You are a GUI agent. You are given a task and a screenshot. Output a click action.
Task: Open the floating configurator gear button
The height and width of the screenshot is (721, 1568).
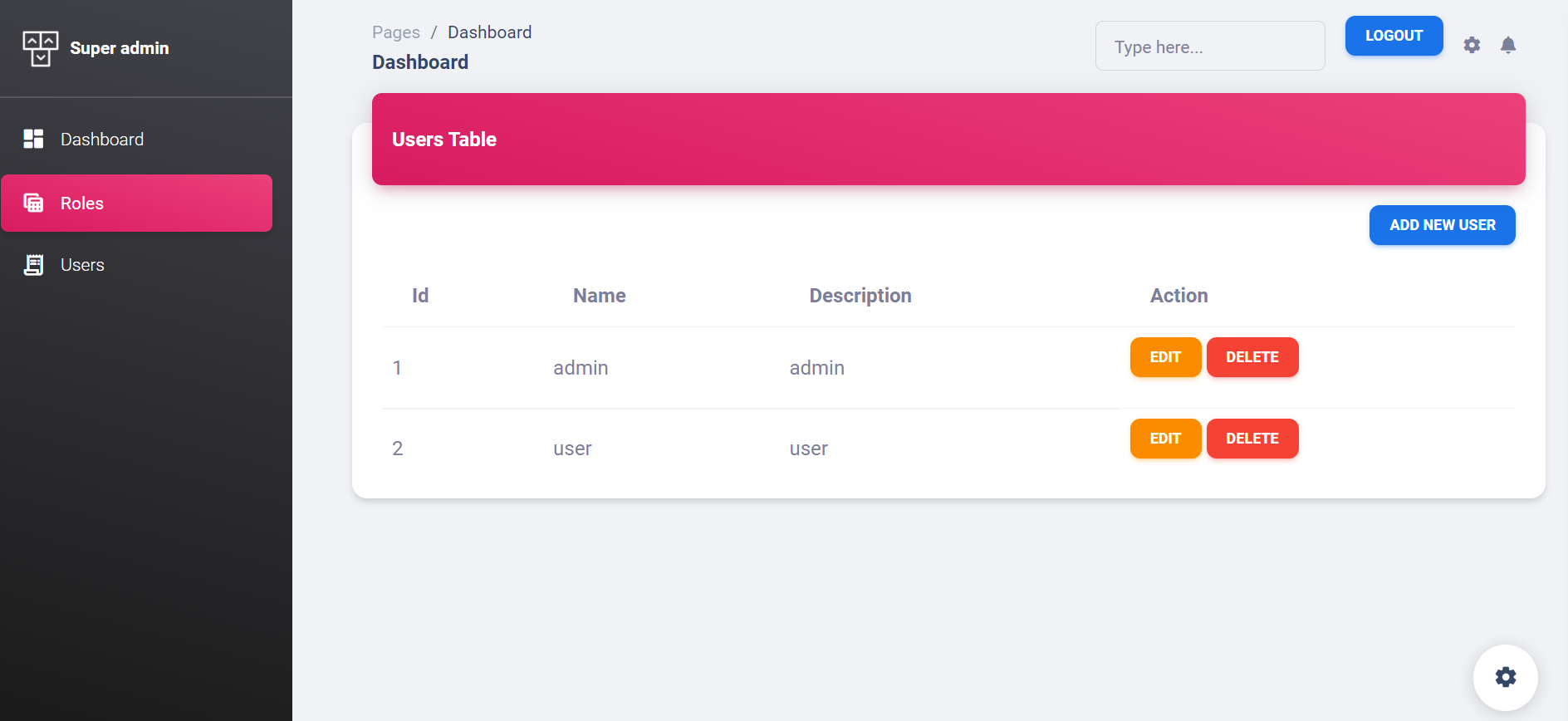[x=1505, y=677]
